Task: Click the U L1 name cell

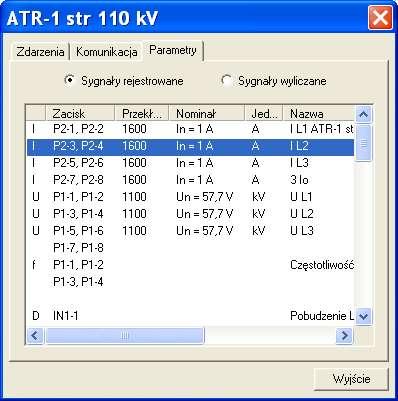Action: click(x=301, y=197)
